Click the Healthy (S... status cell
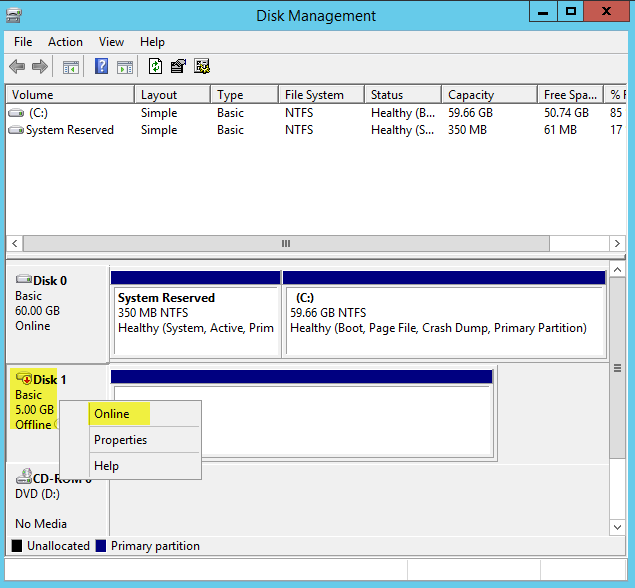Image resolution: width=635 pixels, height=588 pixels. [x=403, y=130]
